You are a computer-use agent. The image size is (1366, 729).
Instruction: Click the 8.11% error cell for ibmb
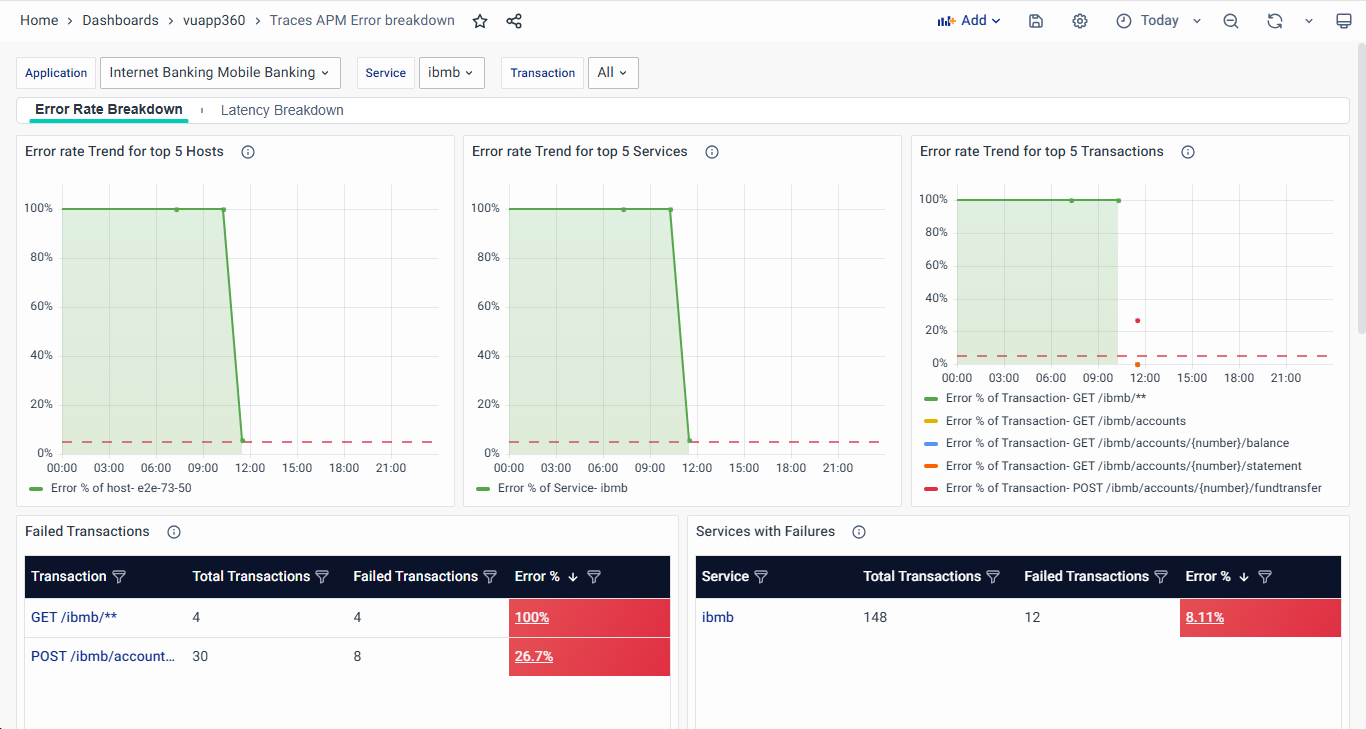[1205, 618]
